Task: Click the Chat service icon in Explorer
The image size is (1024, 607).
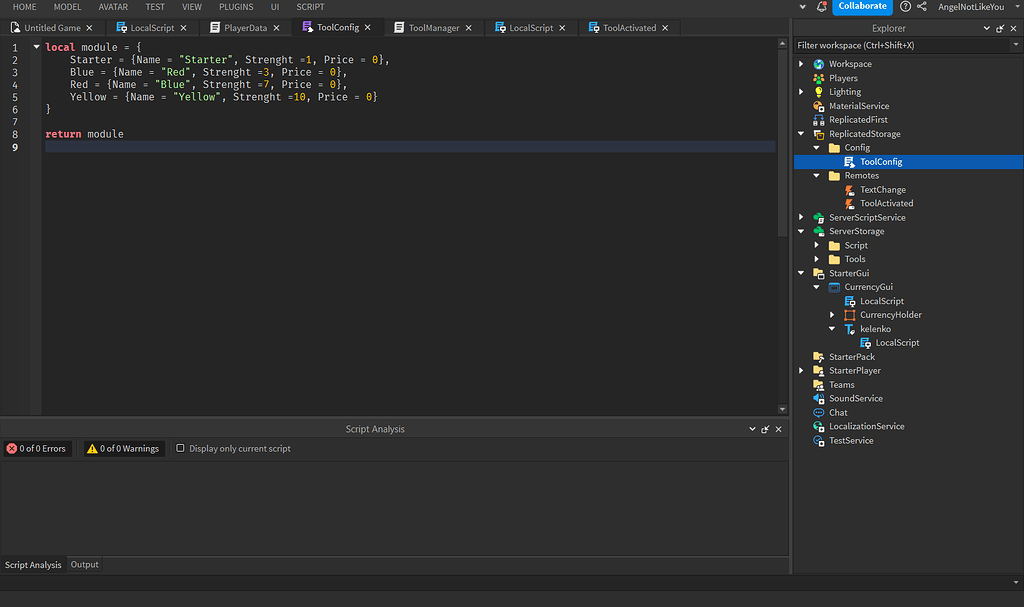Action: click(819, 412)
